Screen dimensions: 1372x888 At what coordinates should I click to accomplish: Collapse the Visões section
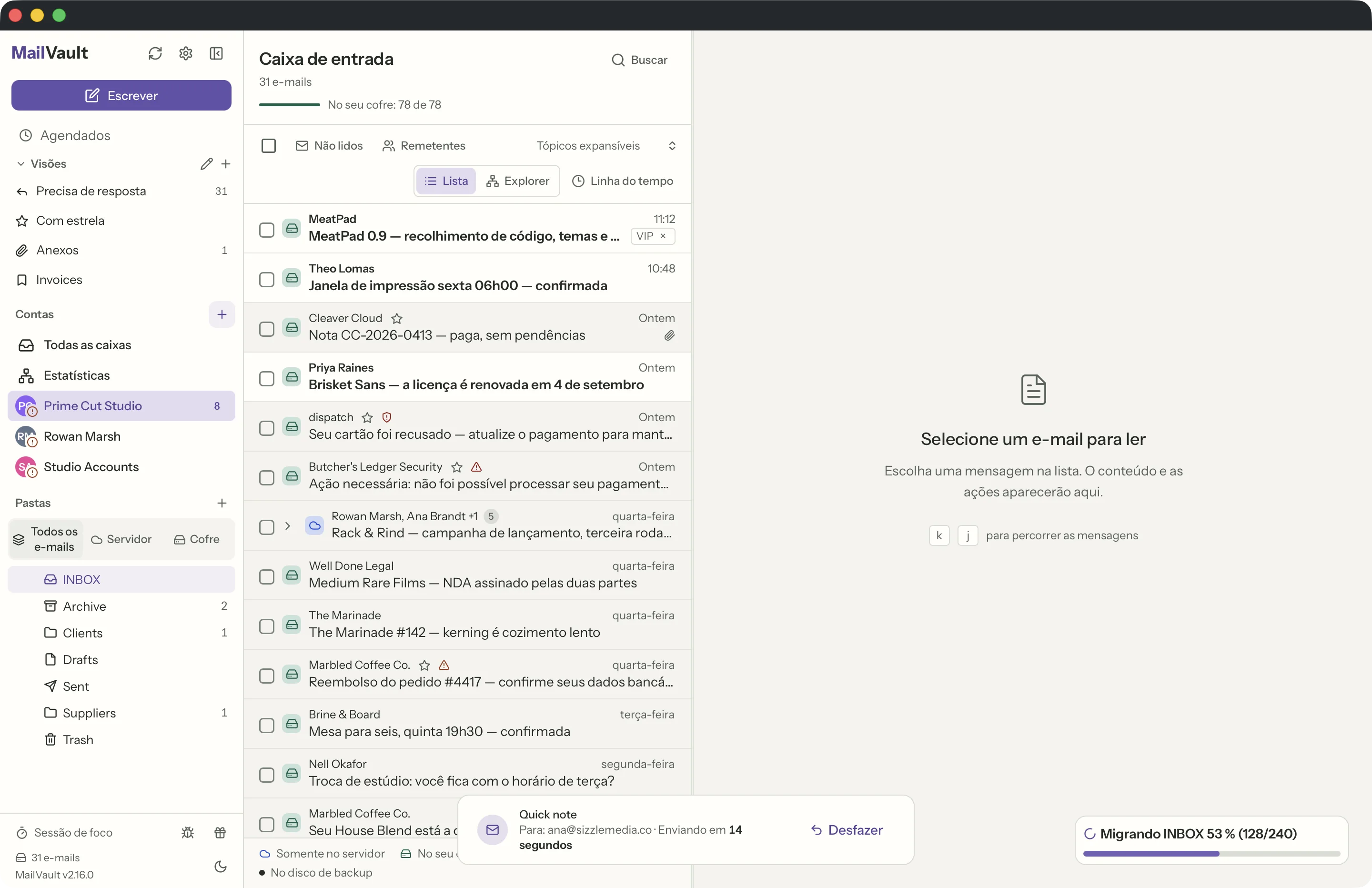pos(21,164)
